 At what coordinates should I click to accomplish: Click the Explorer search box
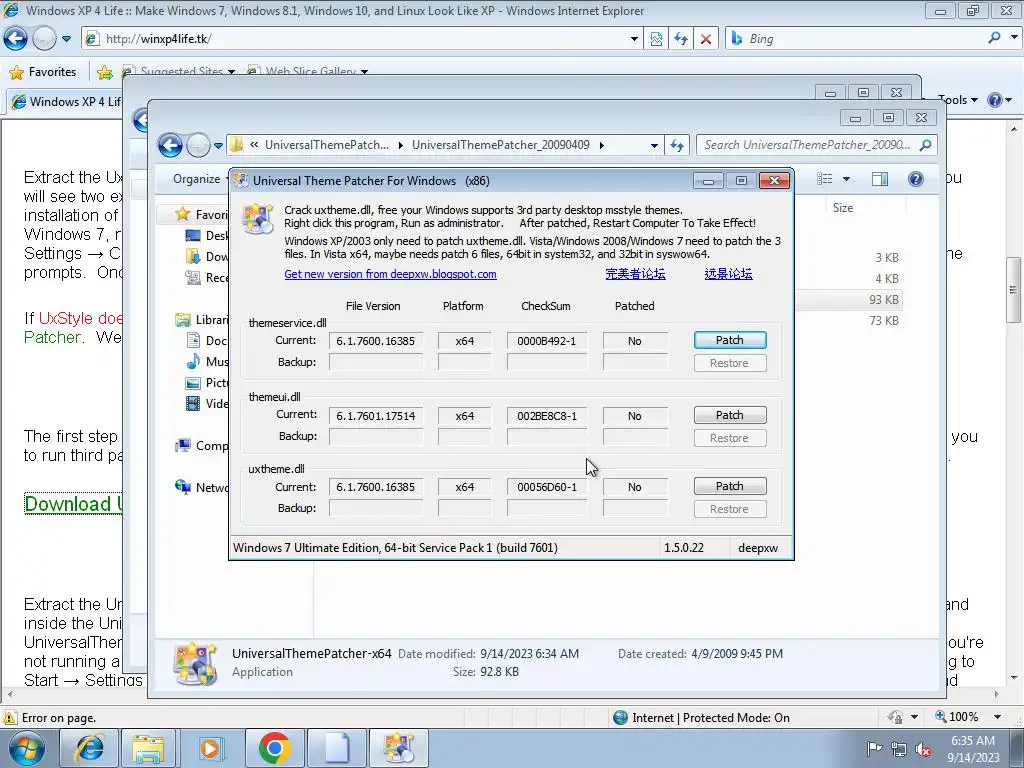click(807, 145)
